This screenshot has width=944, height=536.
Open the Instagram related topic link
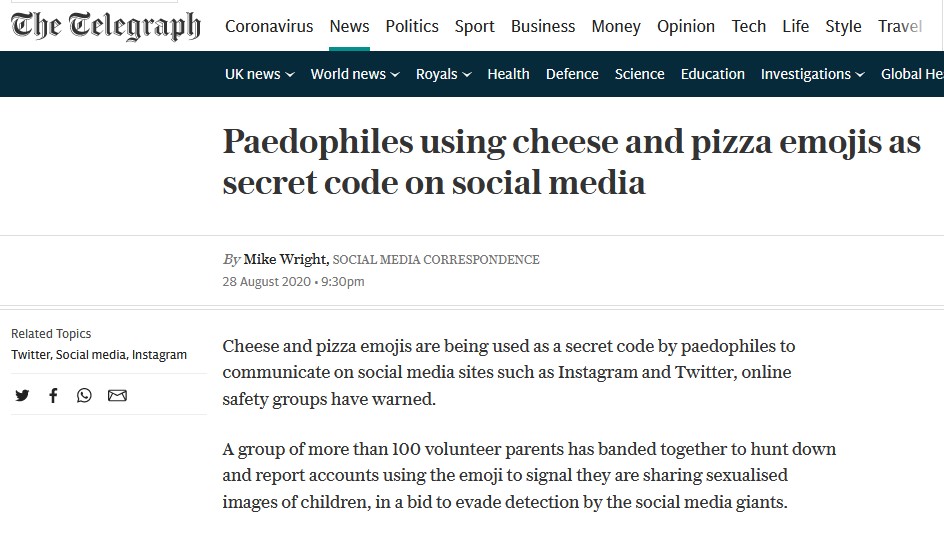pos(159,355)
